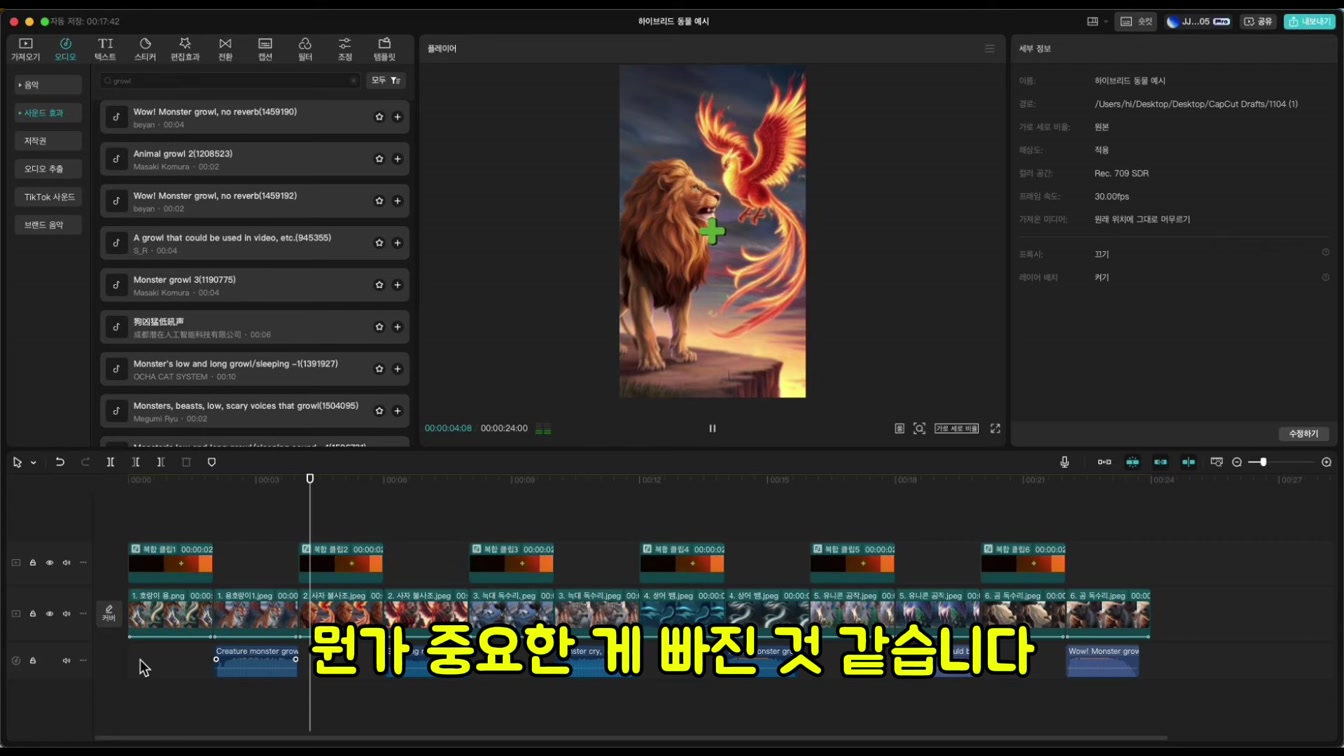Favorite Wow! Monster growl (1459192) with star

tap(379, 201)
